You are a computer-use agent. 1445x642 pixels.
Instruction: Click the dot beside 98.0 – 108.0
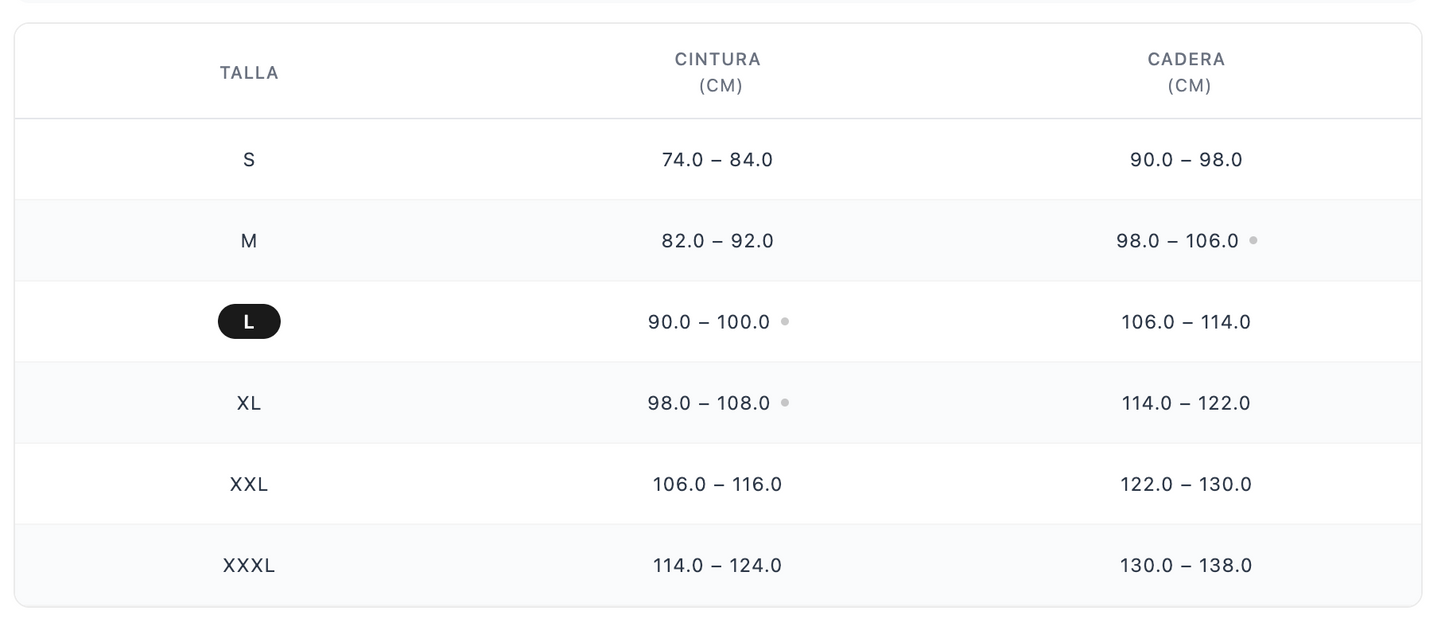(x=785, y=403)
